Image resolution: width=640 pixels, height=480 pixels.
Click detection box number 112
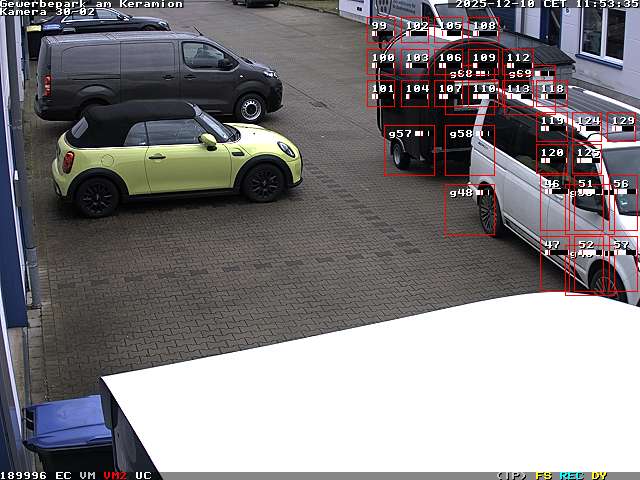coord(517,63)
